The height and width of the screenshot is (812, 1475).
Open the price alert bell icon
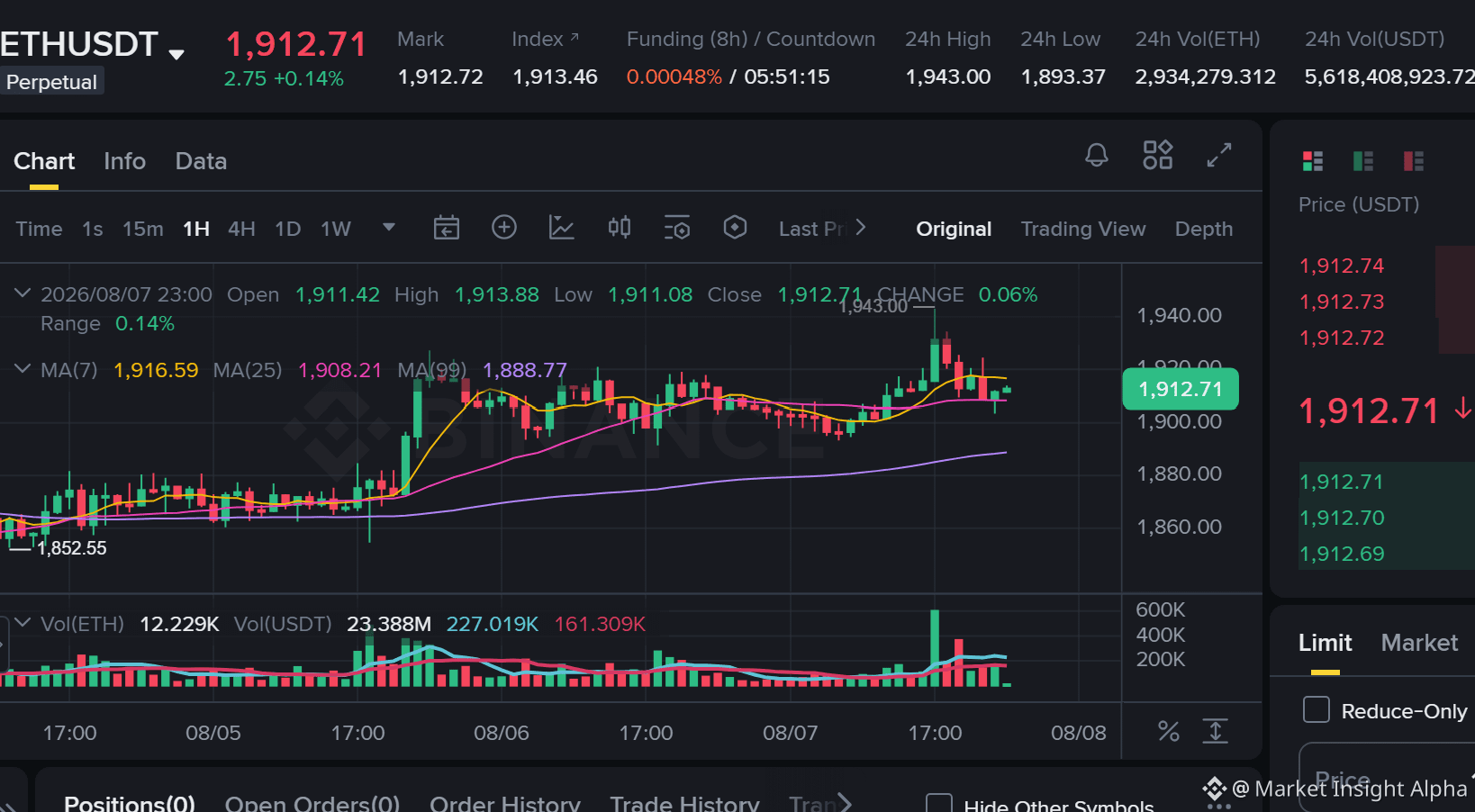[x=1097, y=155]
